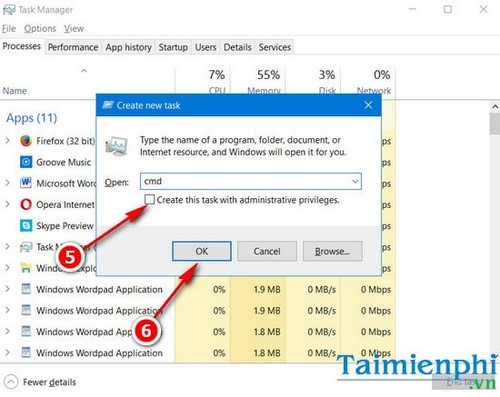500x397 pixels.
Task: Click the Firefox icon in Apps list
Action: pyautogui.click(x=26, y=141)
